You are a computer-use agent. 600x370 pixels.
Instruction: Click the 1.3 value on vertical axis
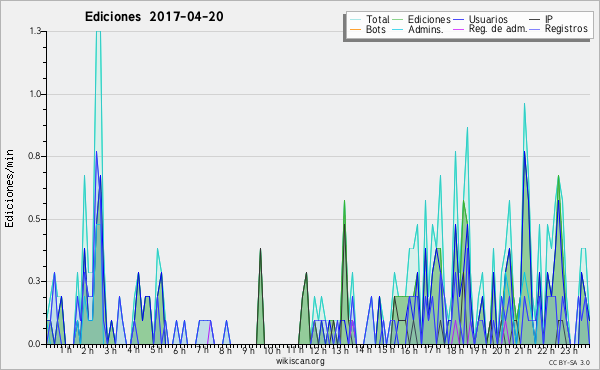click(35, 31)
